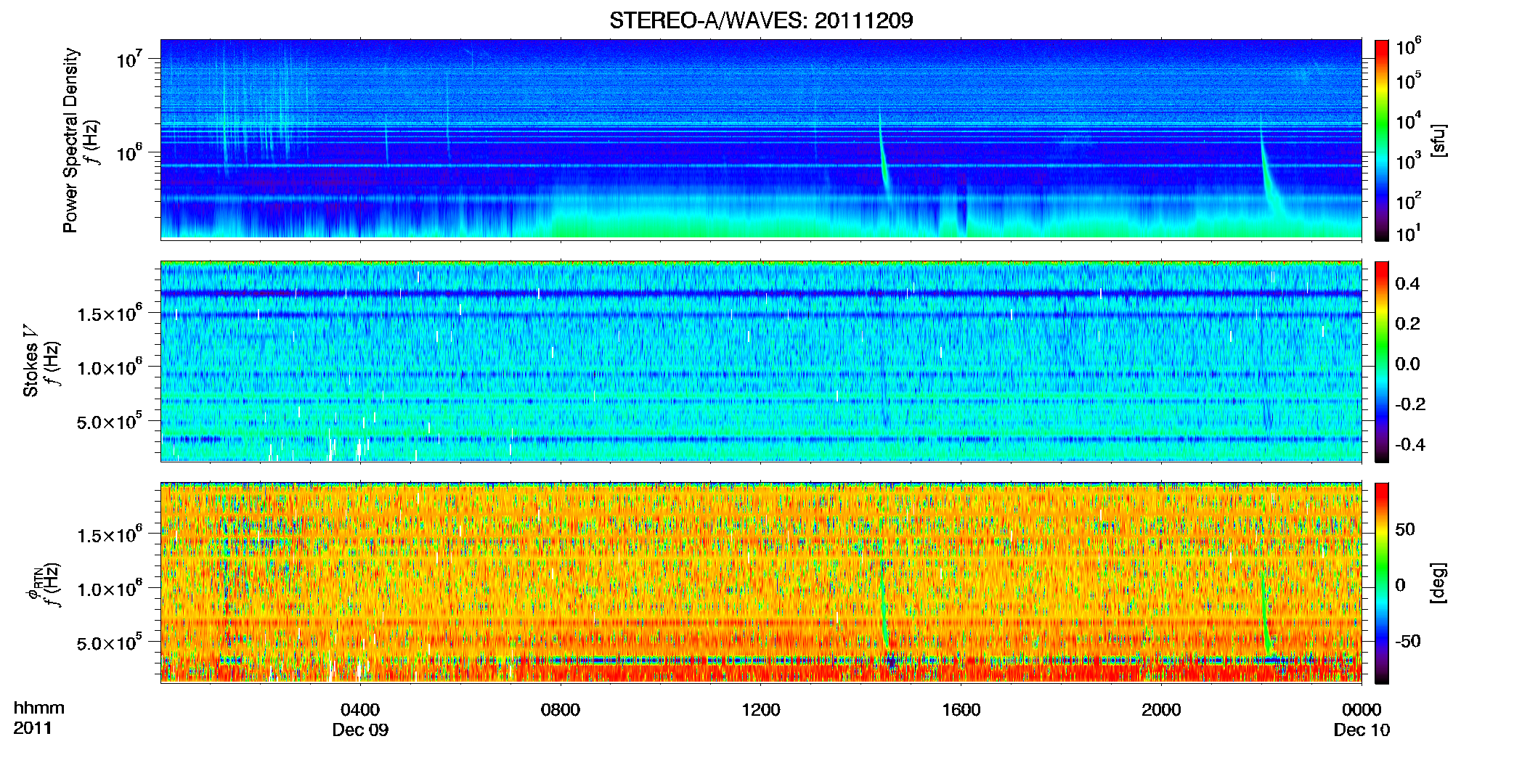Viewport: 1522px width, 784px height.
Task: Click the 1.5×10^6 tick in Stokes V panel
Action: [110, 313]
